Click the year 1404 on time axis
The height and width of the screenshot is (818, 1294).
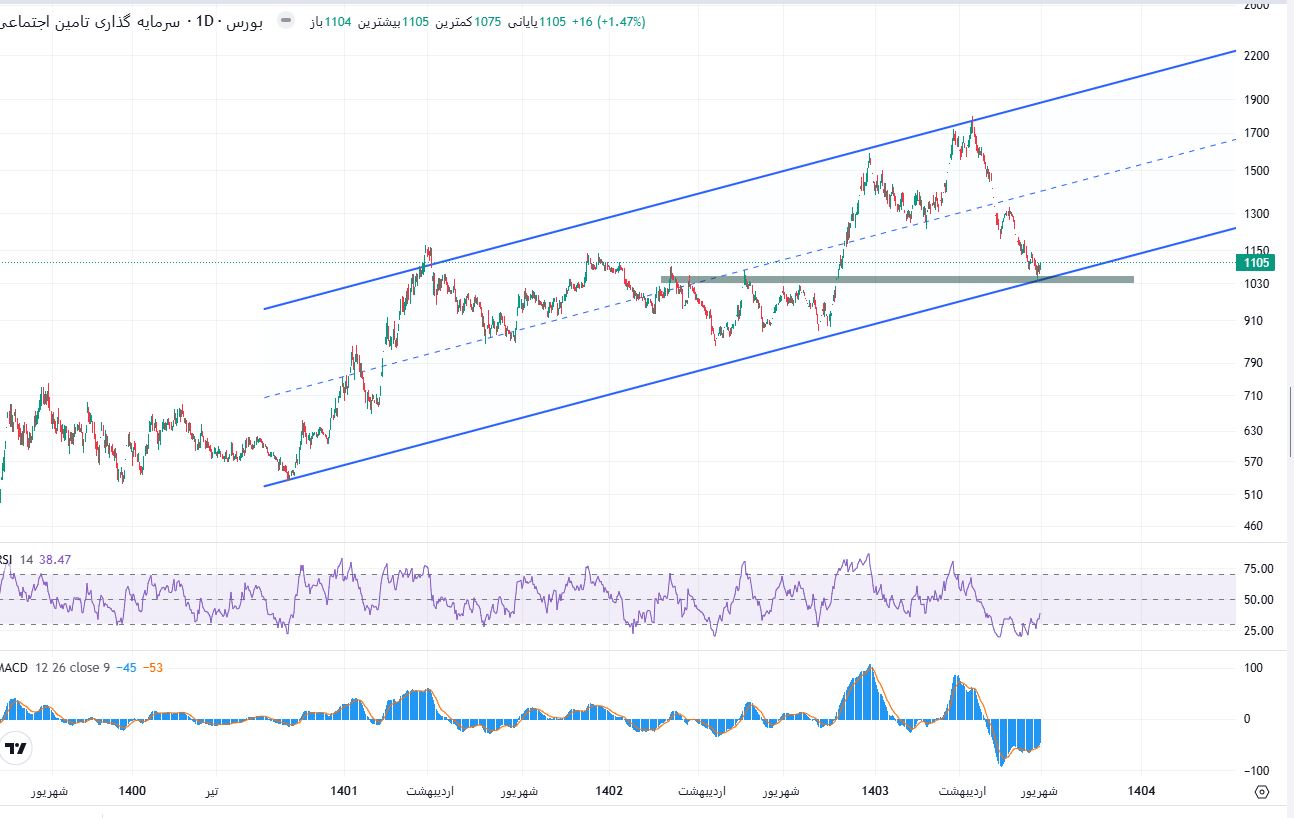(x=1141, y=791)
